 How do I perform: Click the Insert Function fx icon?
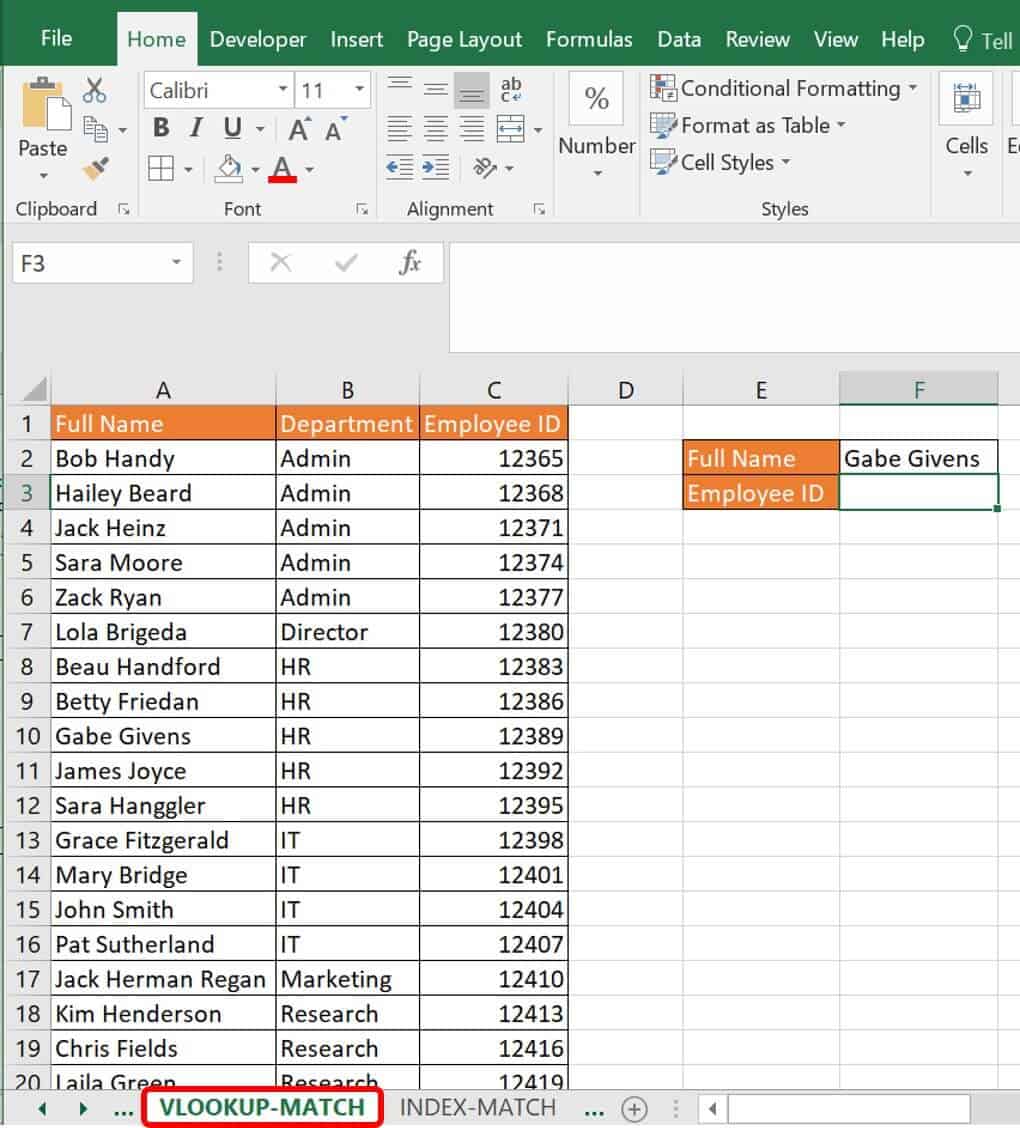(410, 263)
